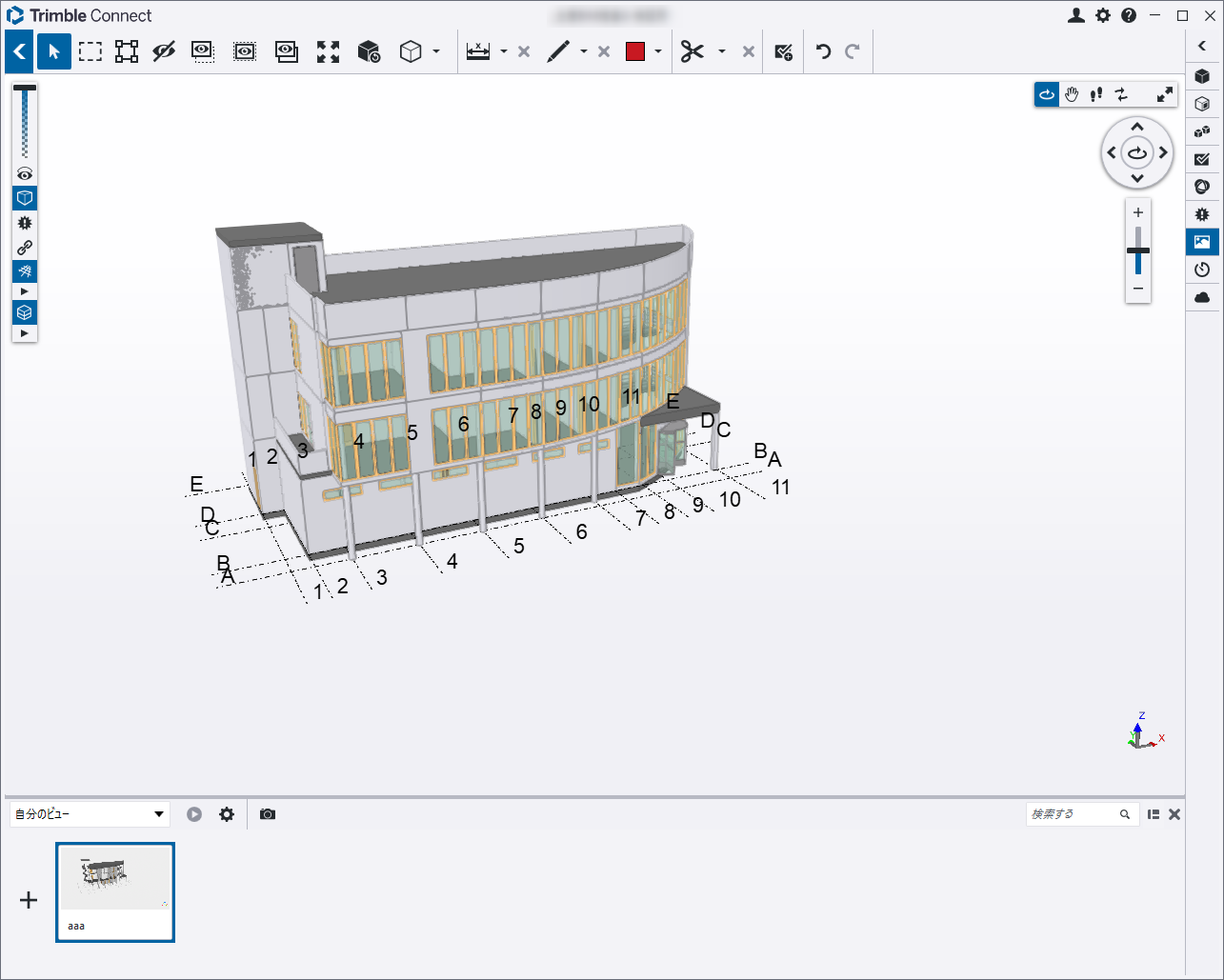Select the measurement ruler tool
This screenshot has width=1224, height=980.
tap(478, 52)
